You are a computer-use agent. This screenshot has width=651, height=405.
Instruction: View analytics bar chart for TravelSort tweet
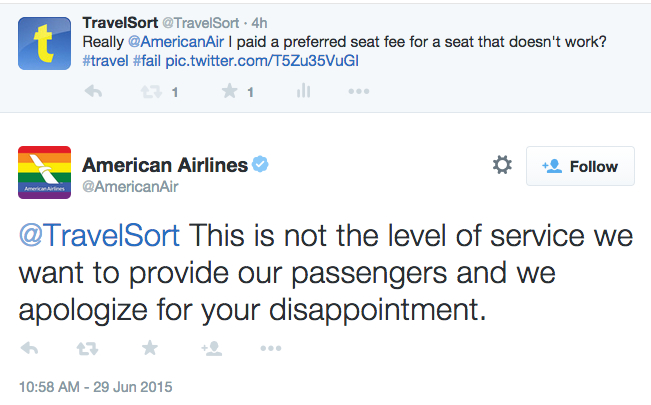tap(303, 91)
